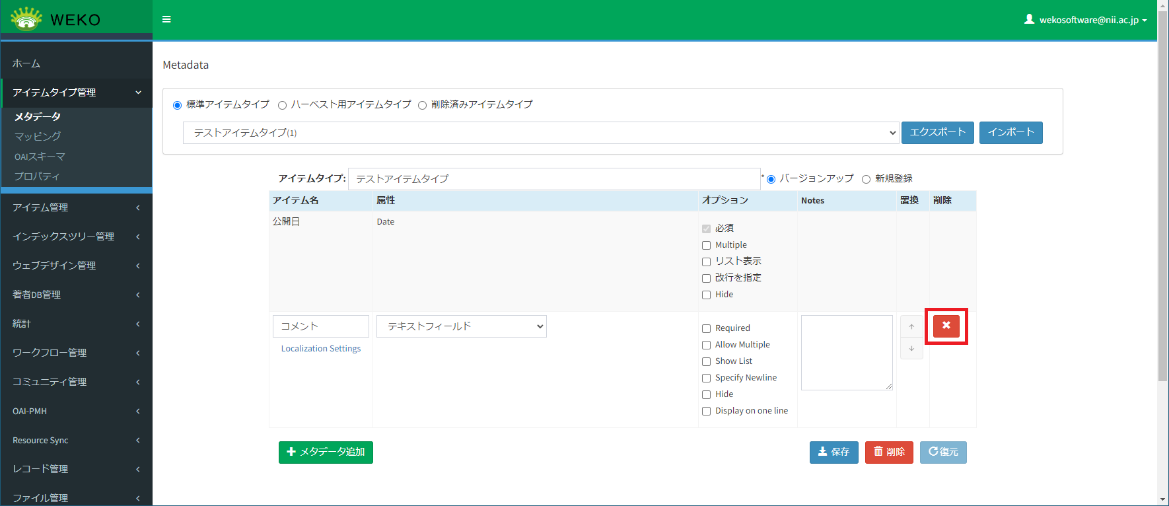Select the 新規登録 radio button
This screenshot has width=1169, height=506.
click(x=866, y=179)
